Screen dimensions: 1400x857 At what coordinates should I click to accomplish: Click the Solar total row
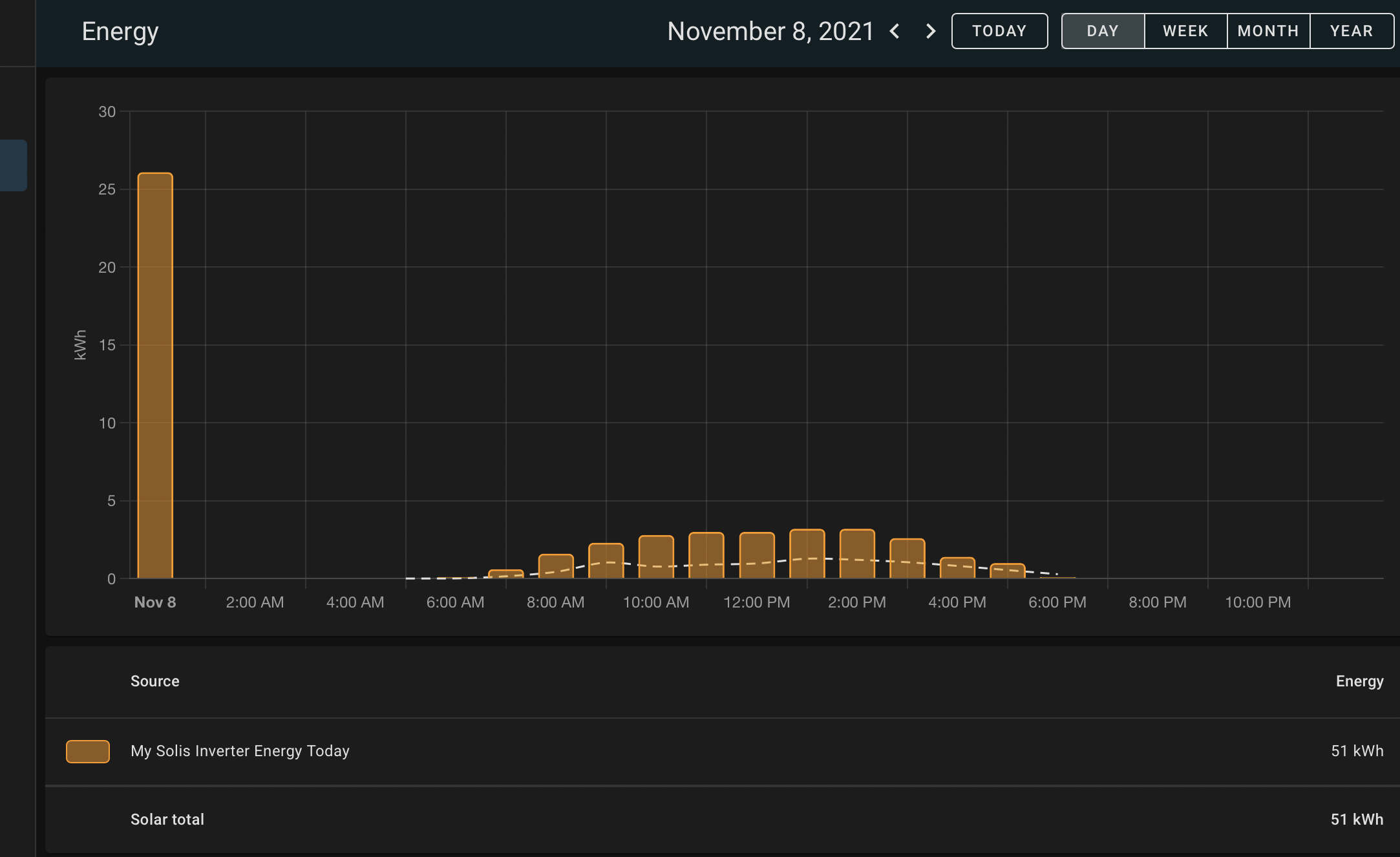click(167, 820)
